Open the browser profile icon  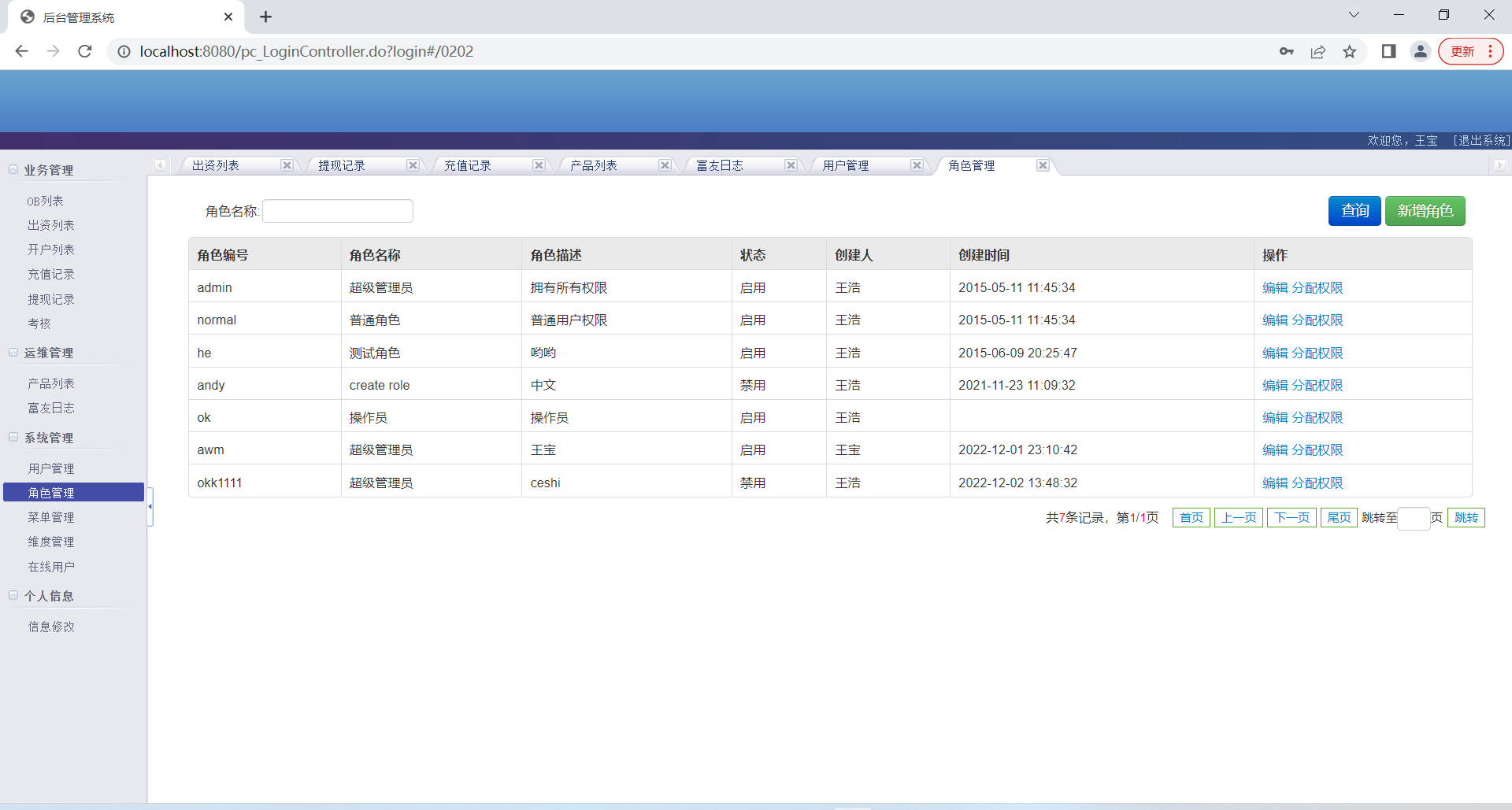coord(1421,51)
